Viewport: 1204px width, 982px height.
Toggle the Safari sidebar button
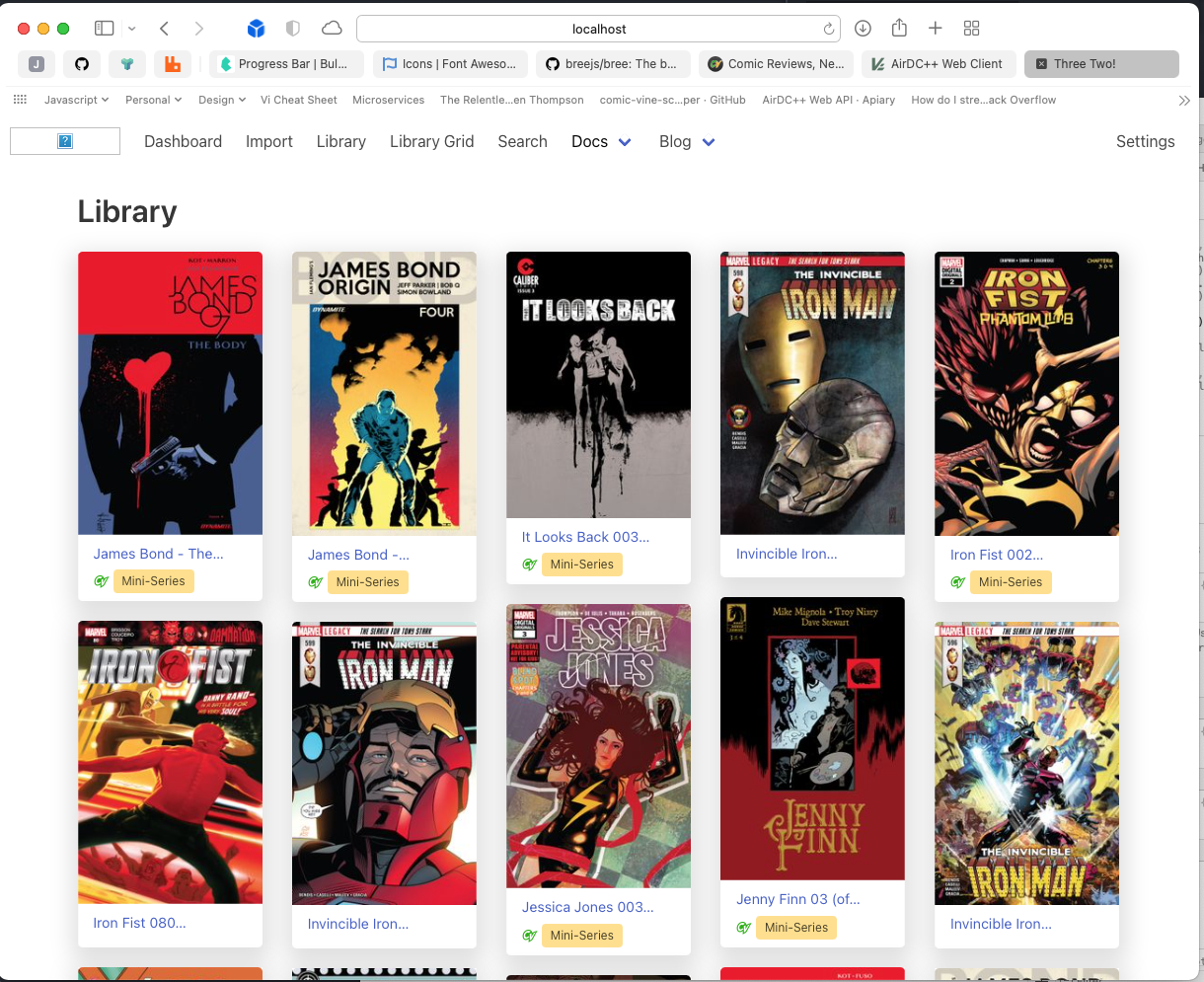(x=105, y=29)
